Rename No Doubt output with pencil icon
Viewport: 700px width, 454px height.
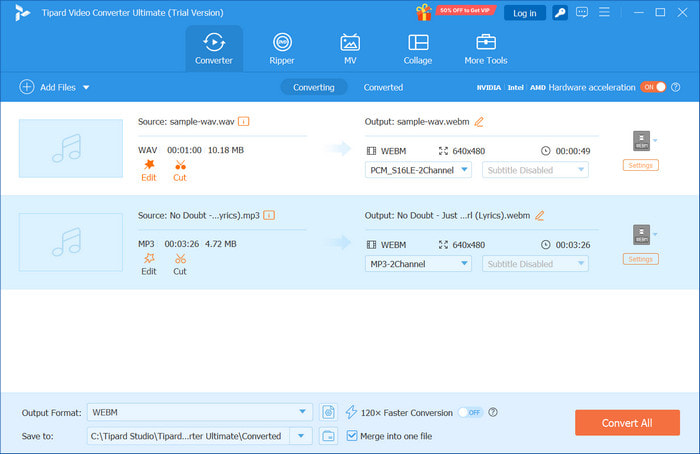click(x=540, y=216)
